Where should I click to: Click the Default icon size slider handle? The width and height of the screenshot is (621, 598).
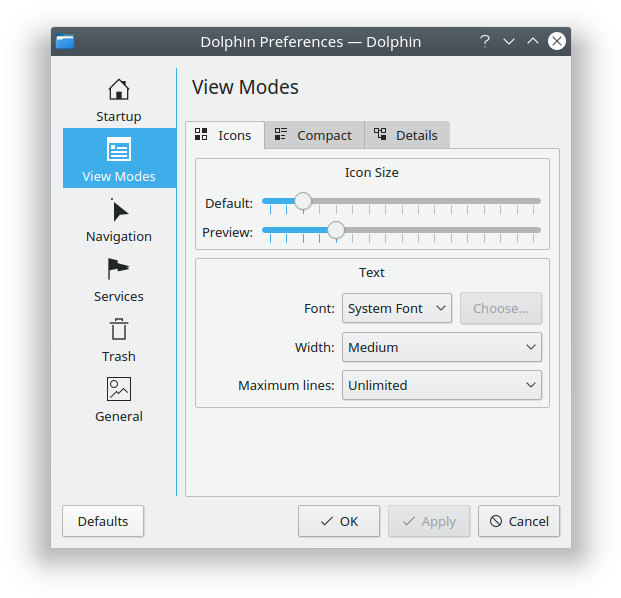click(303, 201)
